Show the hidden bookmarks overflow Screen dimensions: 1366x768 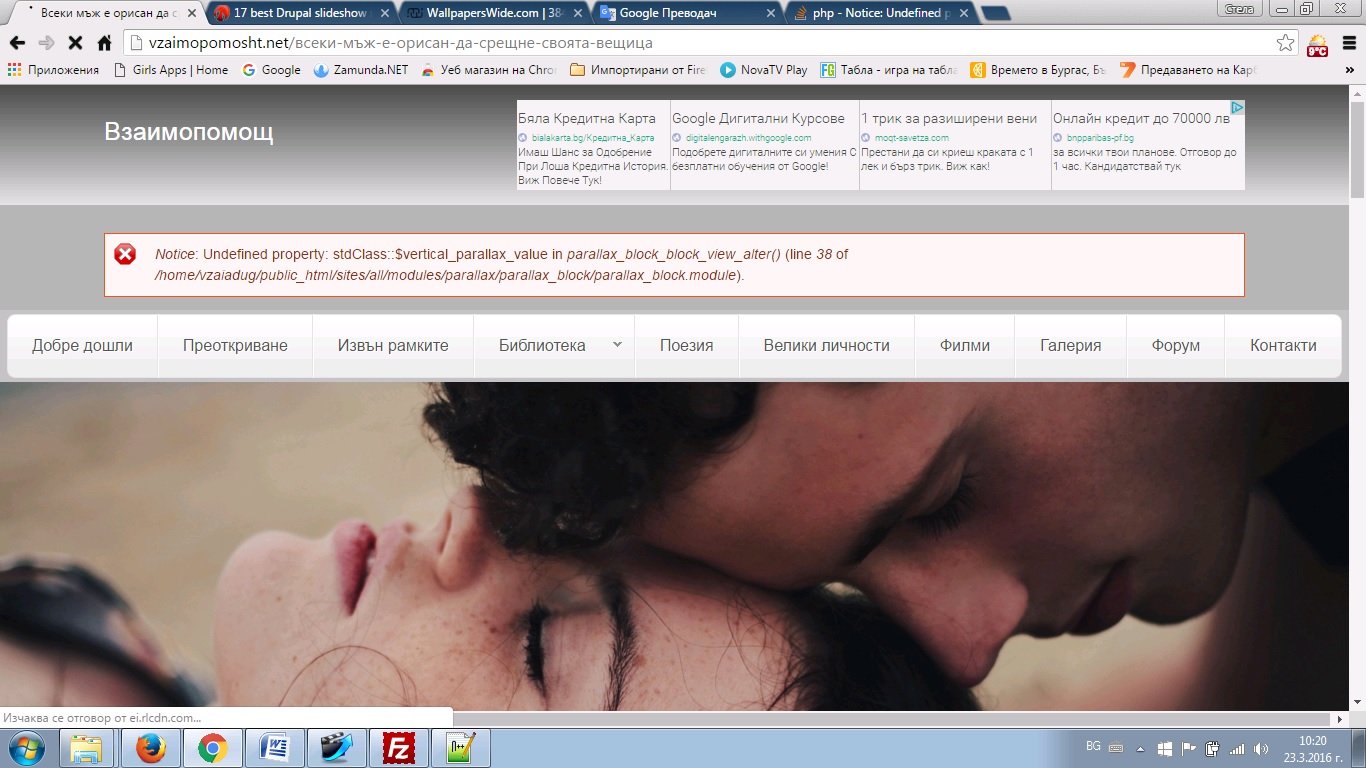[x=1348, y=70]
